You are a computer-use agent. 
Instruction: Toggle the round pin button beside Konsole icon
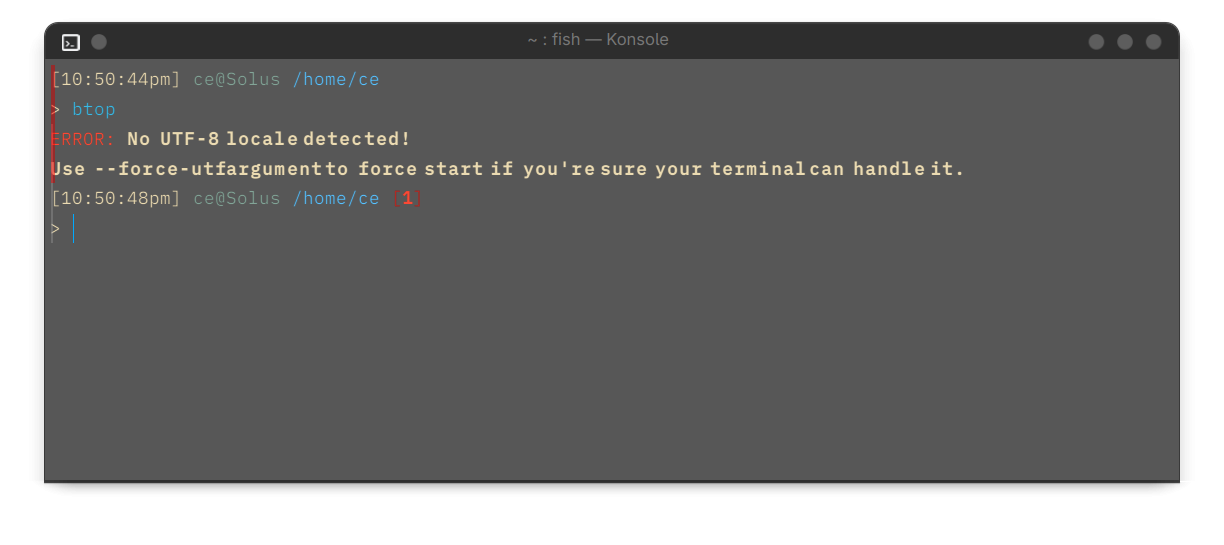point(99,42)
